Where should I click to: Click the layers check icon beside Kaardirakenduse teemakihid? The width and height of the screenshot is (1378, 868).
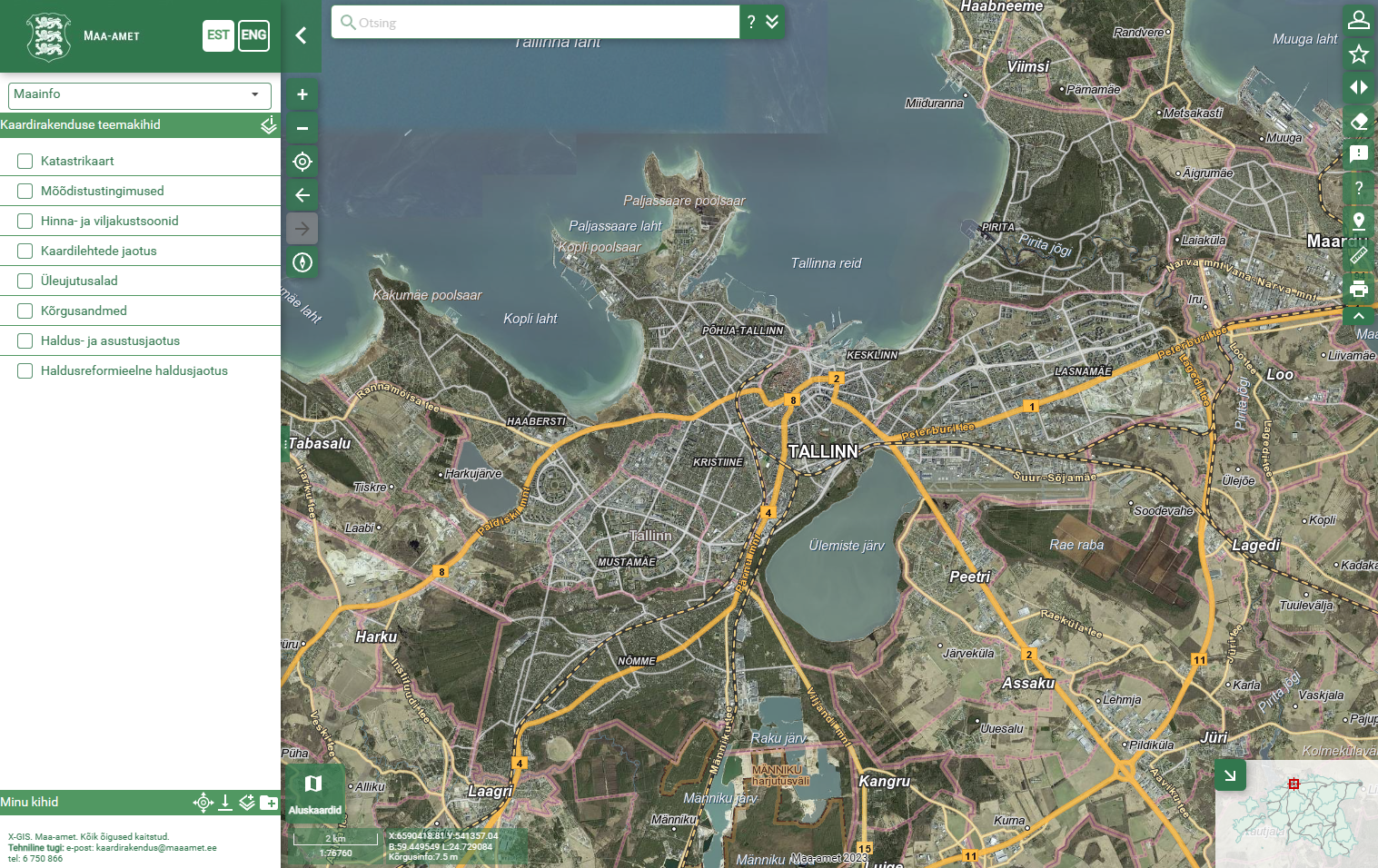pos(269,125)
